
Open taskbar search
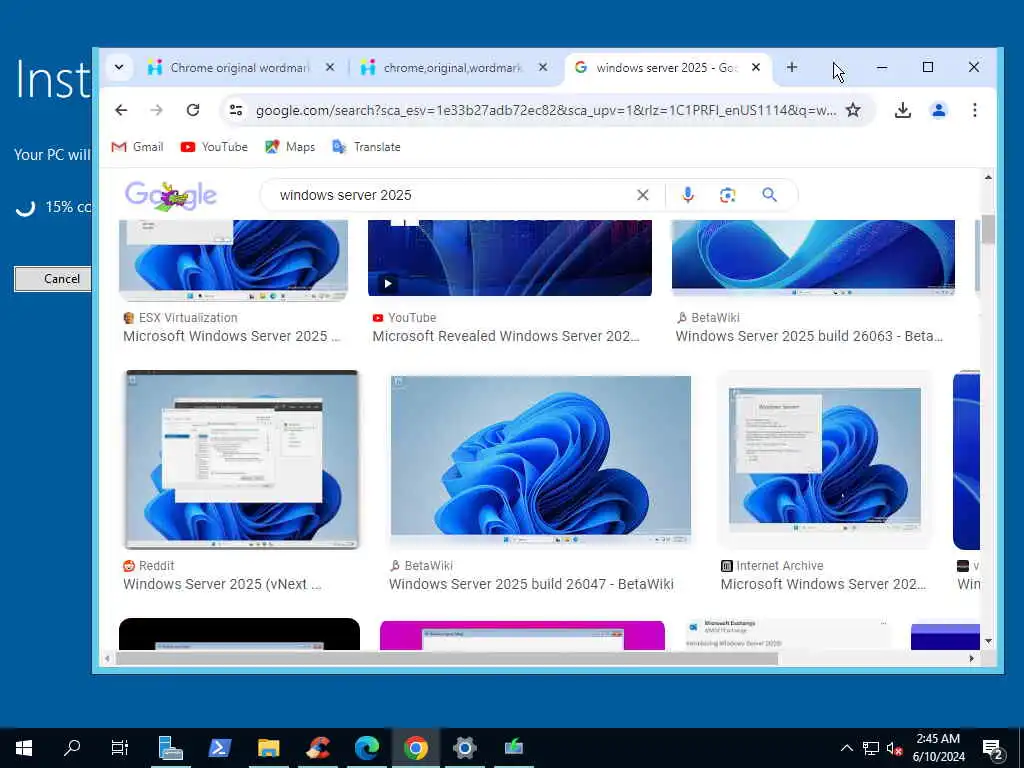(x=72, y=747)
